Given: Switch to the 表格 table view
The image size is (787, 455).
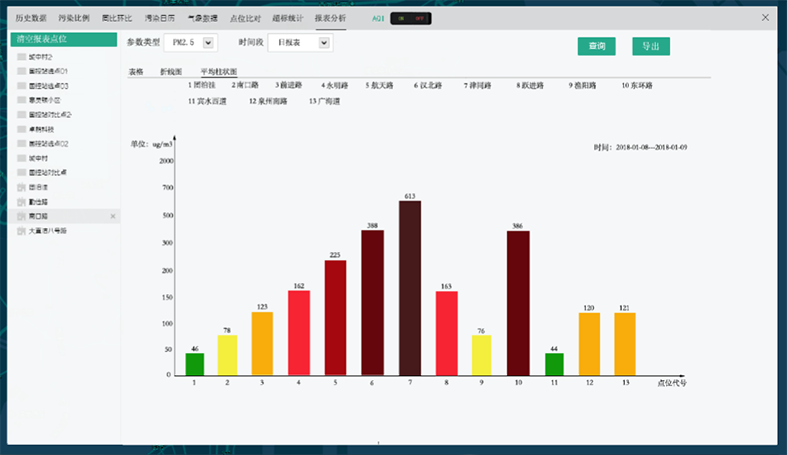Looking at the screenshot, I should coord(136,72).
